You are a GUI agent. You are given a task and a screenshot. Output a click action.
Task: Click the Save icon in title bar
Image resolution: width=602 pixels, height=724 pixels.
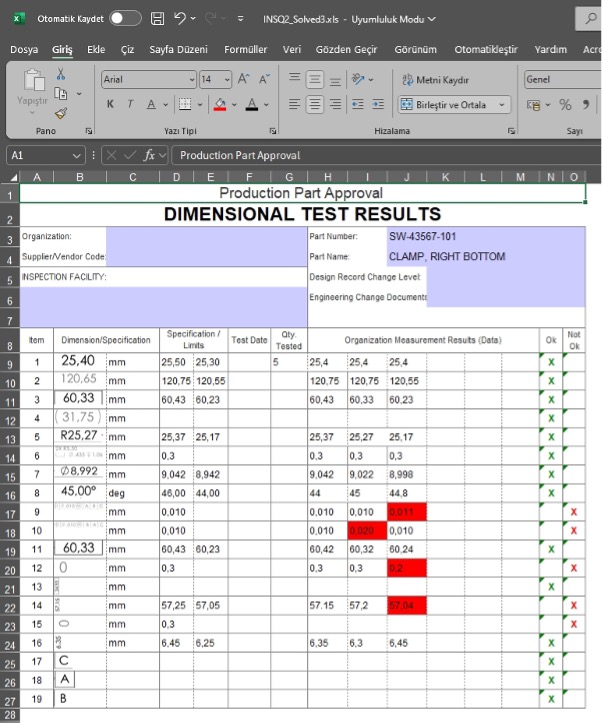157,19
